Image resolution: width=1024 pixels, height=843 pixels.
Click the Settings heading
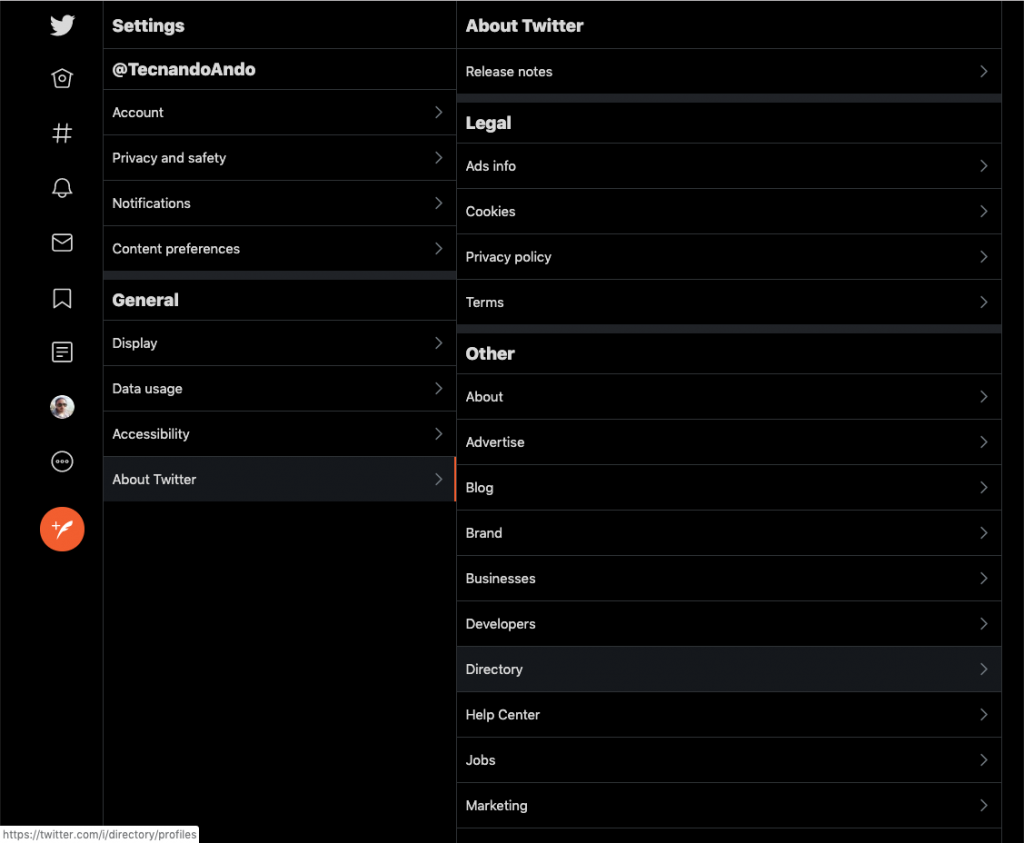[148, 25]
